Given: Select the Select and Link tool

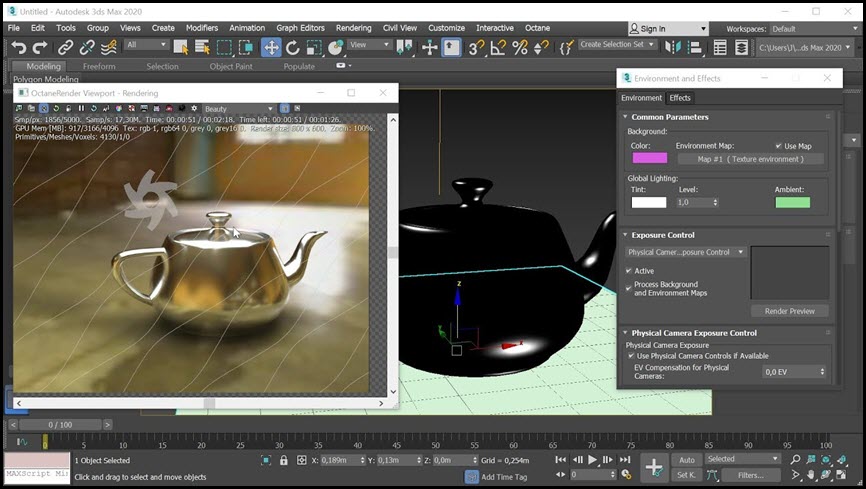Looking at the screenshot, I should 65,48.
